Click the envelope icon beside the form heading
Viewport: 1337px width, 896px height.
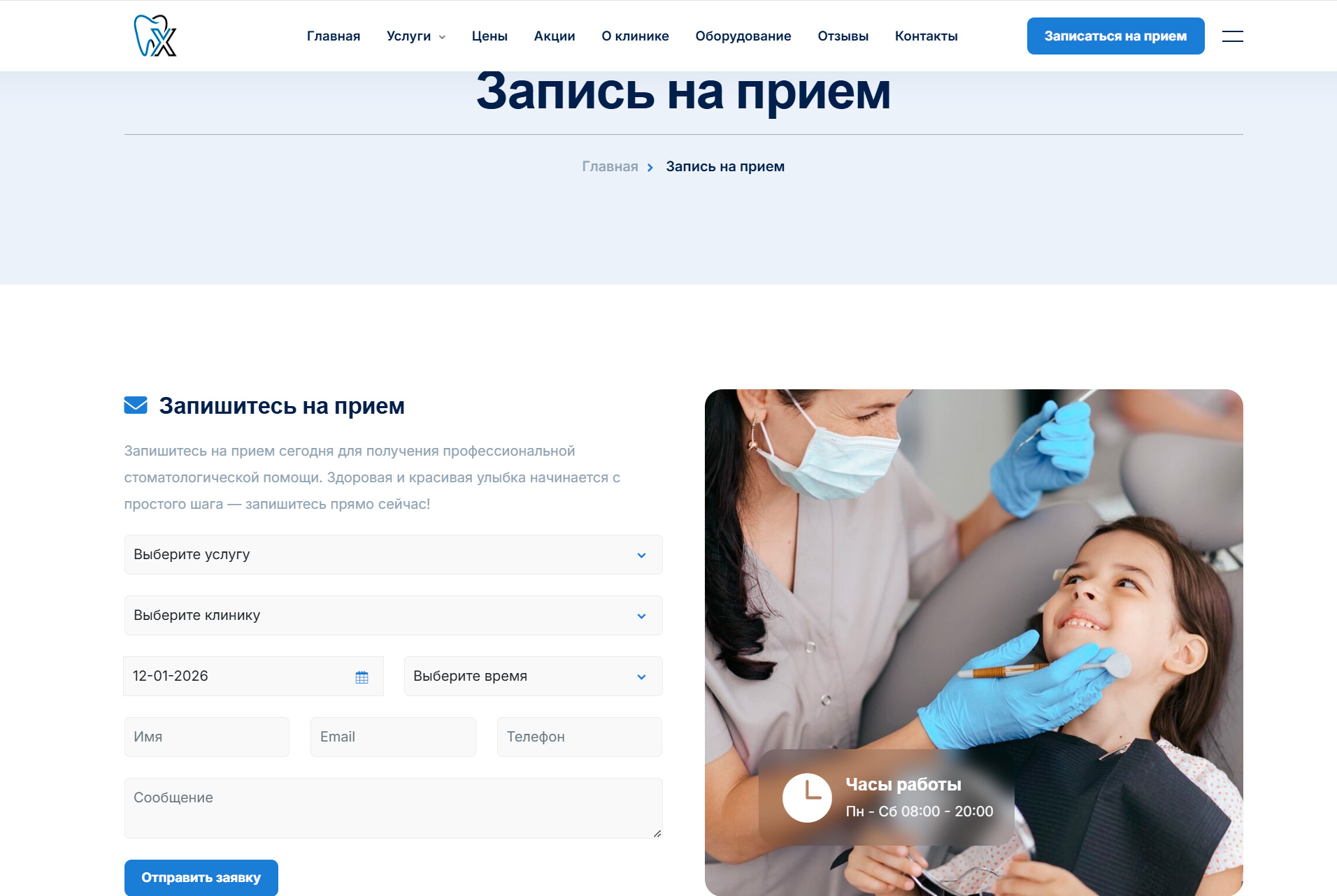(x=136, y=405)
